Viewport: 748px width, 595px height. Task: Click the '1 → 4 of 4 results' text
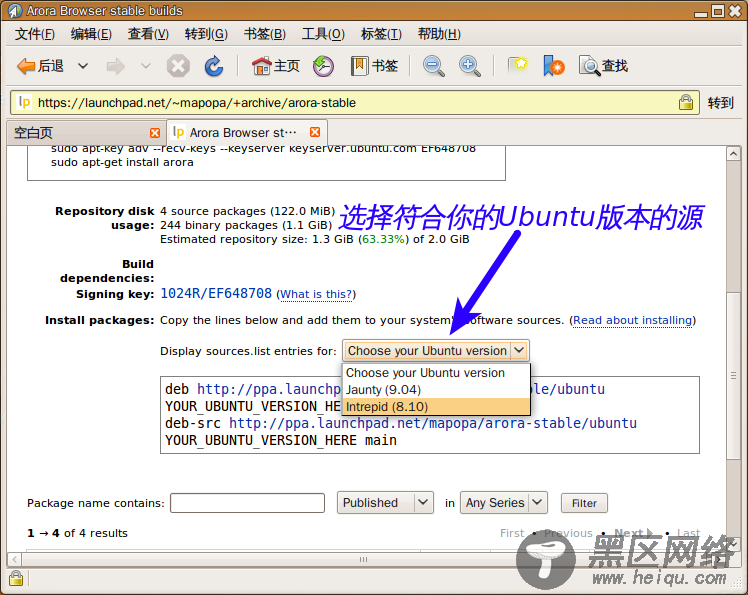point(77,533)
